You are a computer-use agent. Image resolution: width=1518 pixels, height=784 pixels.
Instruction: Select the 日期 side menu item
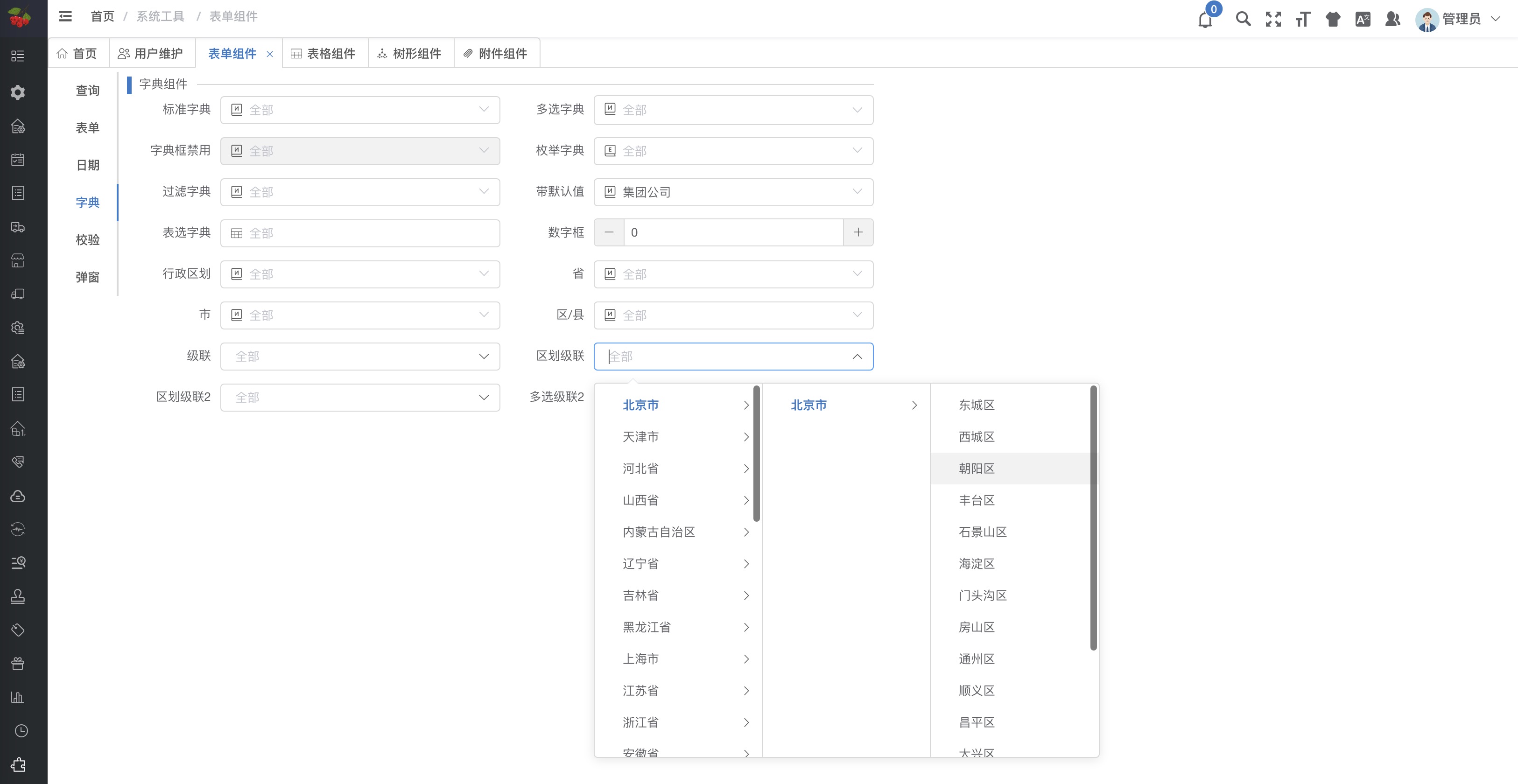tap(88, 165)
